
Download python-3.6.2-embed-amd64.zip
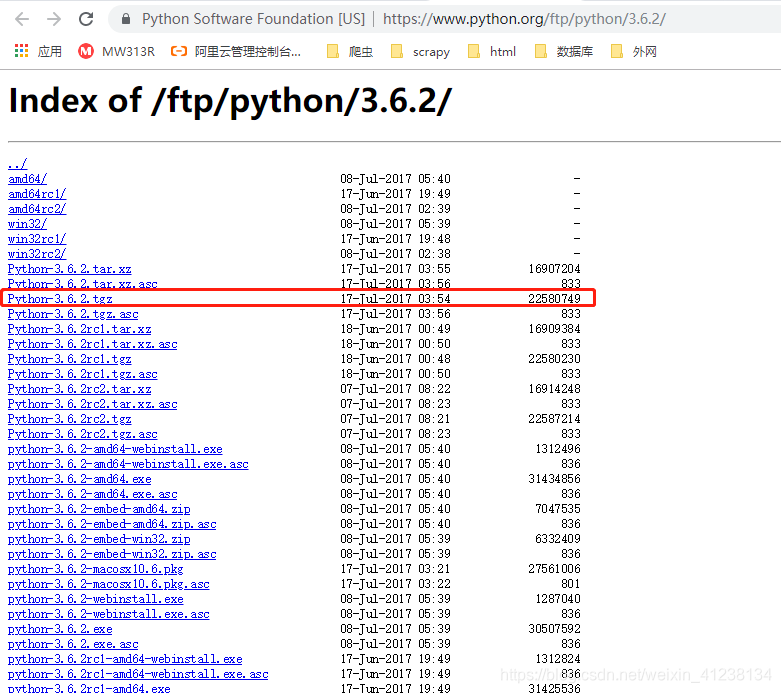click(99, 509)
